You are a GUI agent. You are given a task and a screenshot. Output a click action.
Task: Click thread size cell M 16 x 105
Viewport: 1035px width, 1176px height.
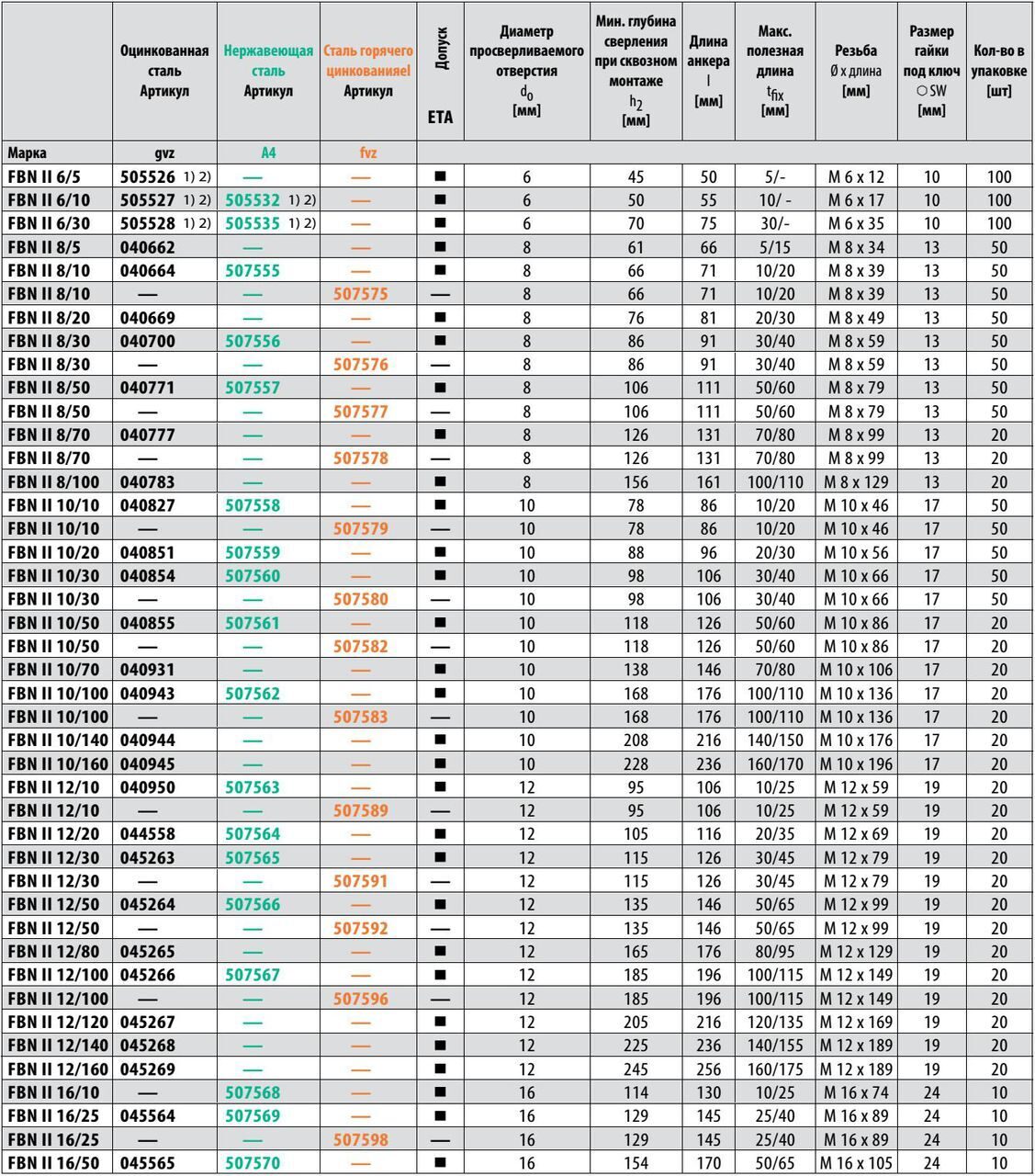click(856, 1163)
